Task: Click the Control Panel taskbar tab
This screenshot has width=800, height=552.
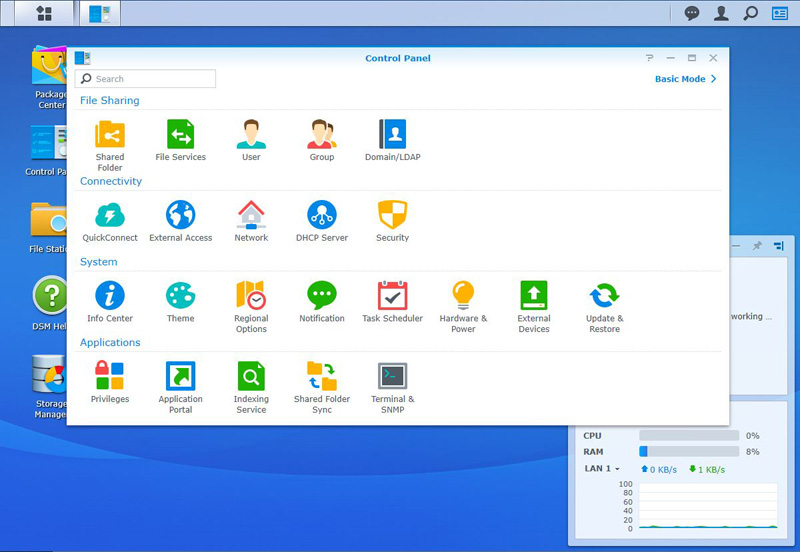Action: click(99, 13)
